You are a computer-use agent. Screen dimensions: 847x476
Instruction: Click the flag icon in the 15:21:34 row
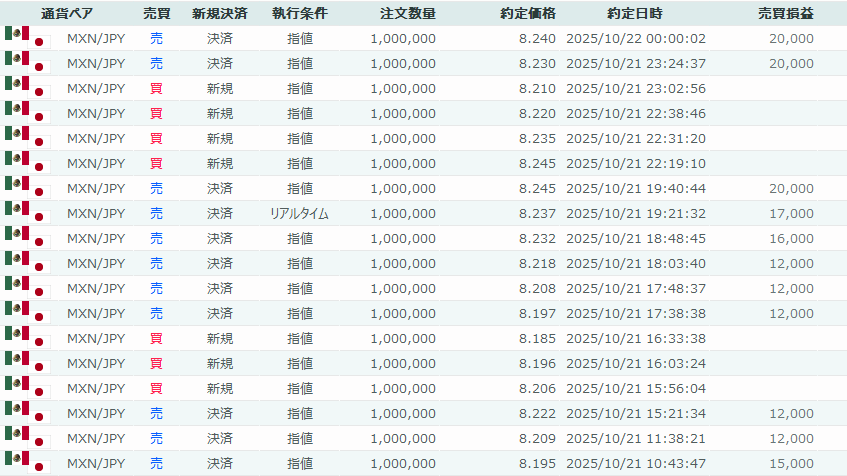[x=27, y=413]
